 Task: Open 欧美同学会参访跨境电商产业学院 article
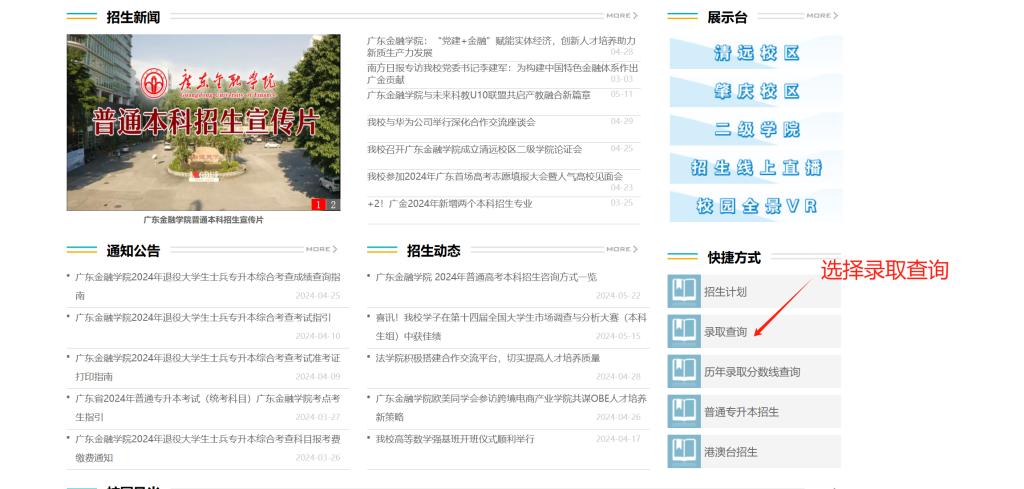[x=511, y=407]
